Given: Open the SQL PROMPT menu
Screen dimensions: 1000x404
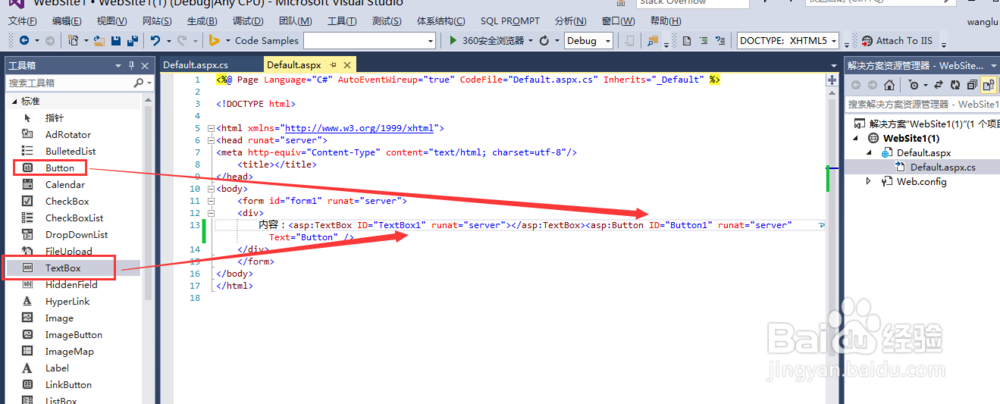Looking at the screenshot, I should (x=510, y=21).
